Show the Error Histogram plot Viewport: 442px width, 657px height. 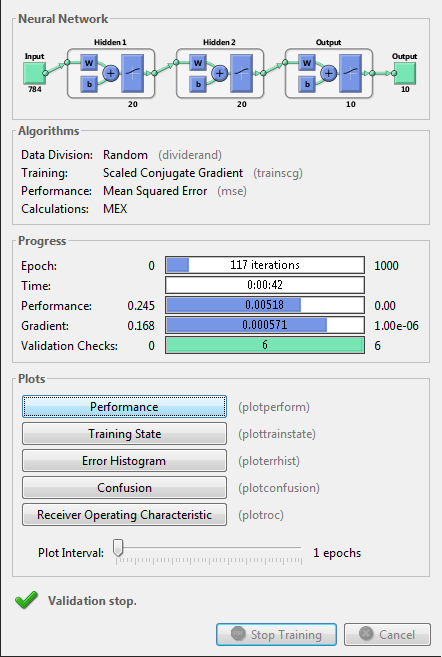(124, 461)
